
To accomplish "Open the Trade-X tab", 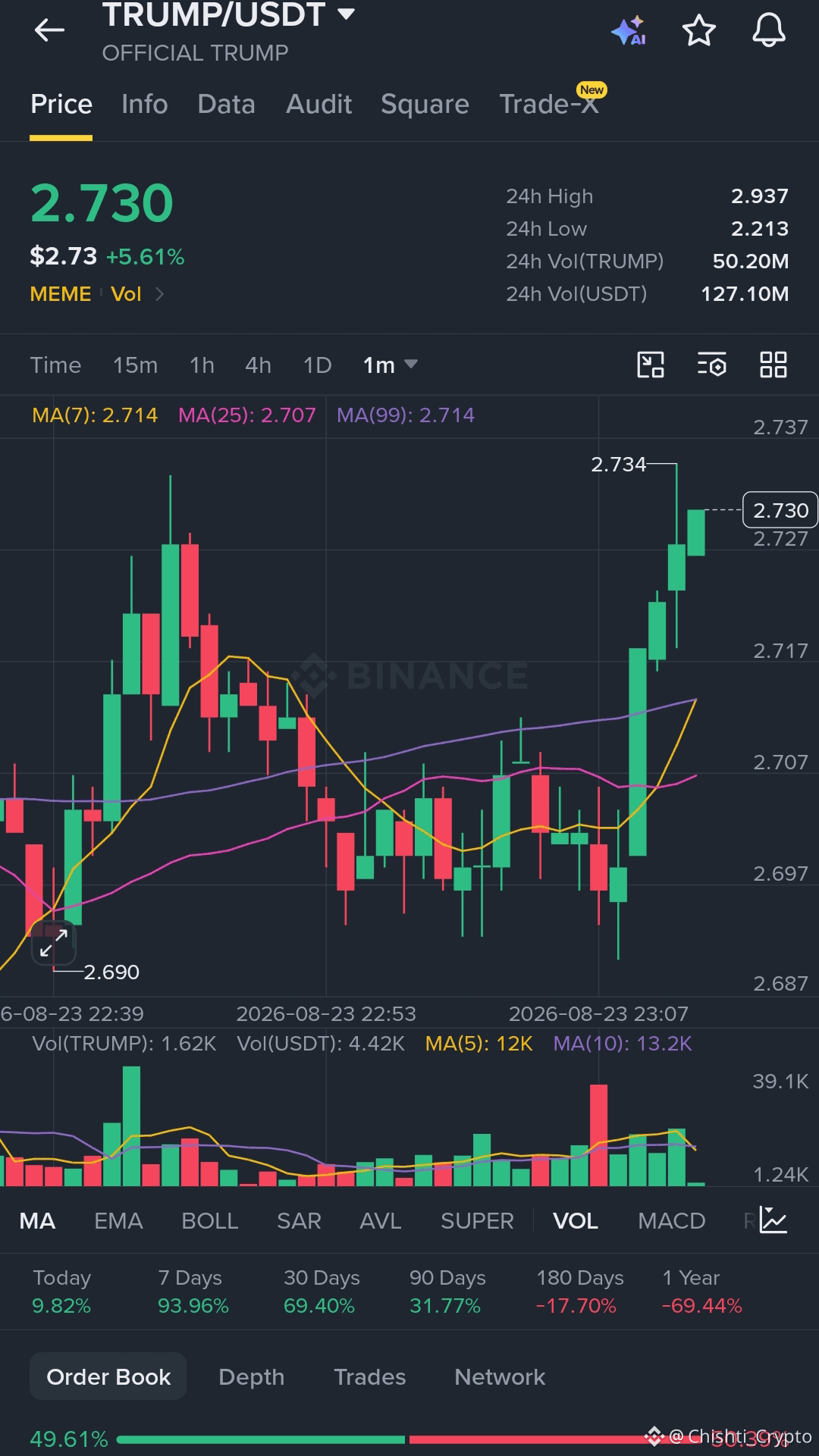I will tap(549, 104).
